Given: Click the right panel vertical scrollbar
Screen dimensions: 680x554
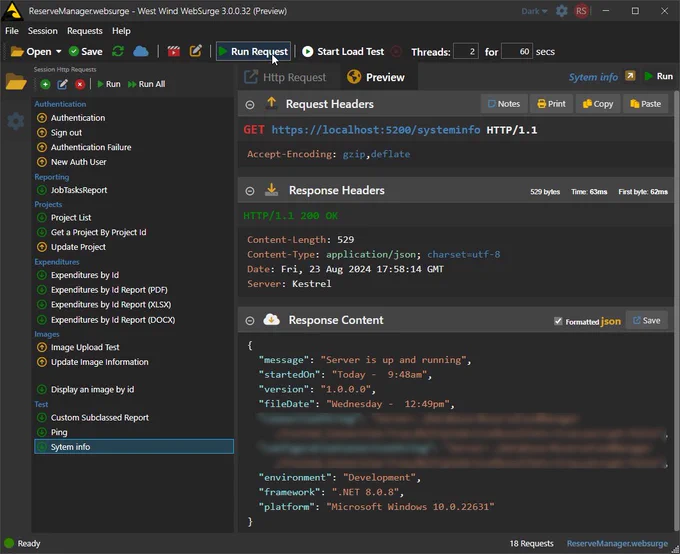Looking at the screenshot, I should [x=677, y=310].
